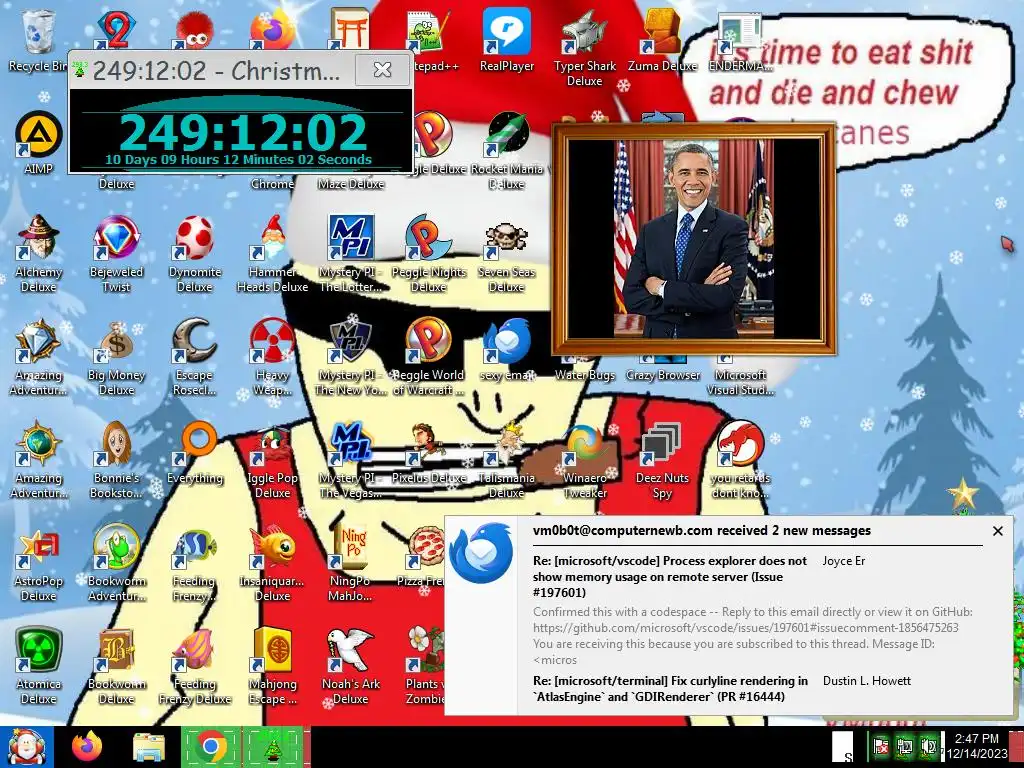The height and width of the screenshot is (768, 1024).
Task: Open the Pizza Frenzy desktop shortcut
Action: [422, 556]
